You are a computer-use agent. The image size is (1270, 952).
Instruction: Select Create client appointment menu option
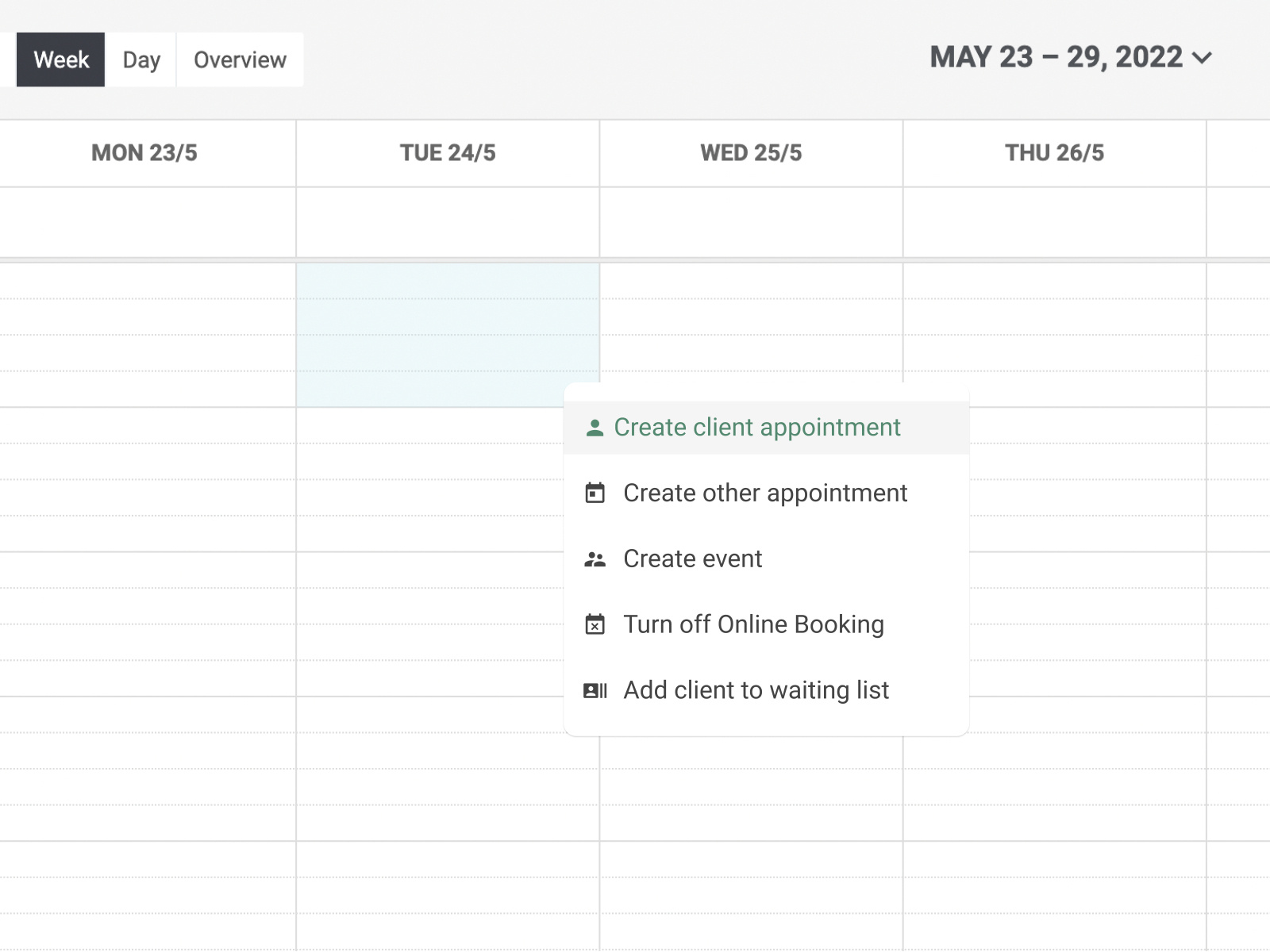[757, 428]
